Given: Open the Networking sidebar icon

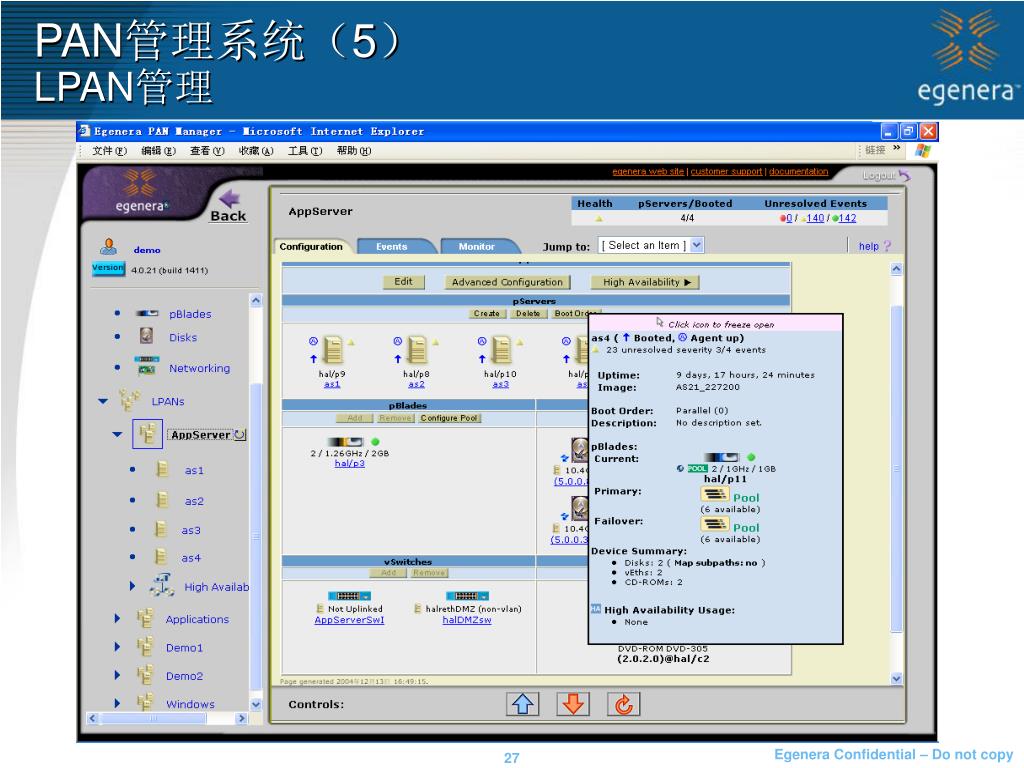Looking at the screenshot, I should pyautogui.click(x=146, y=365).
